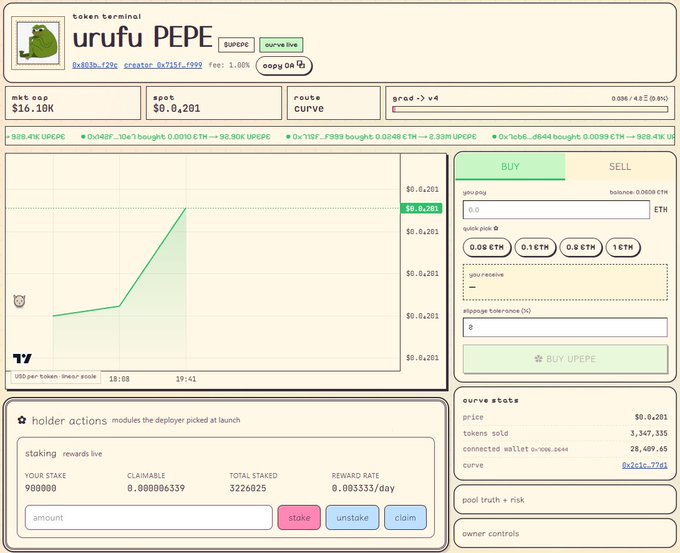Screen dimensions: 680x553
Task: Click the 19:41 time axis label
Action: (186, 379)
